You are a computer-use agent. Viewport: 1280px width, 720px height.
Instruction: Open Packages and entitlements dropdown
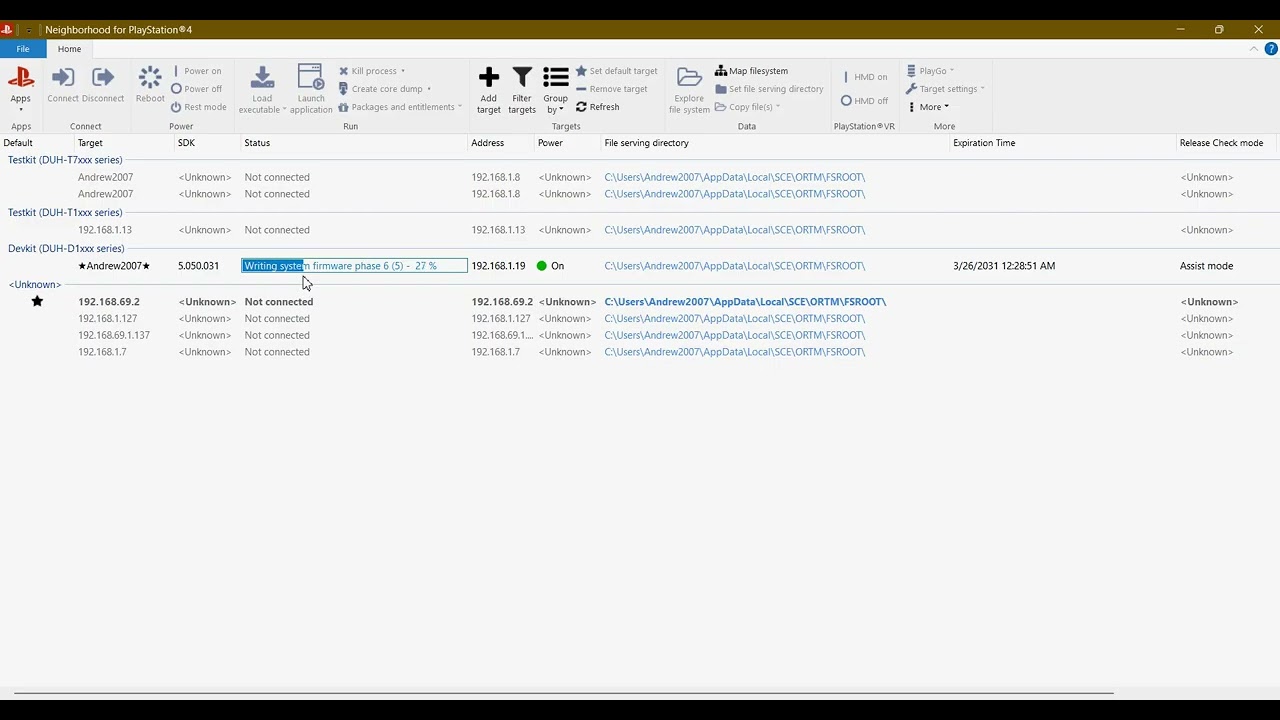pos(400,107)
